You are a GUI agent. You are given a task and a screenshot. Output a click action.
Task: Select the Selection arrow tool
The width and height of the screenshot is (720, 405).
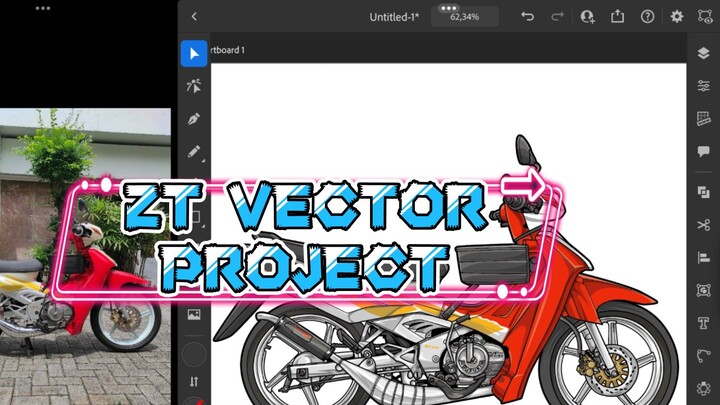(x=194, y=54)
